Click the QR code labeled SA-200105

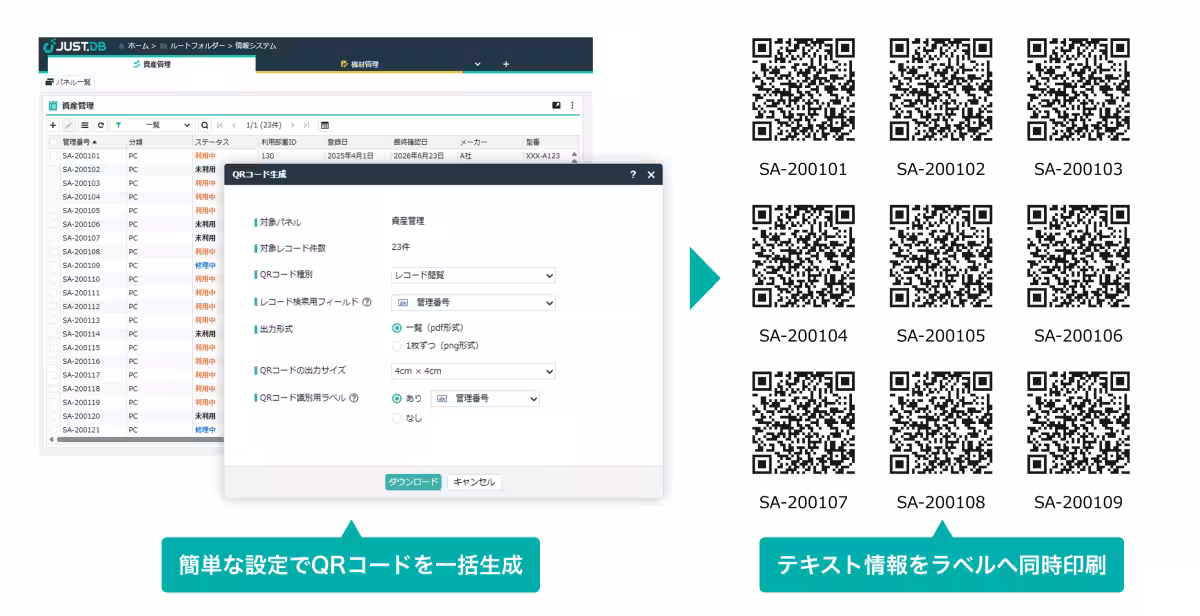[x=941, y=255]
